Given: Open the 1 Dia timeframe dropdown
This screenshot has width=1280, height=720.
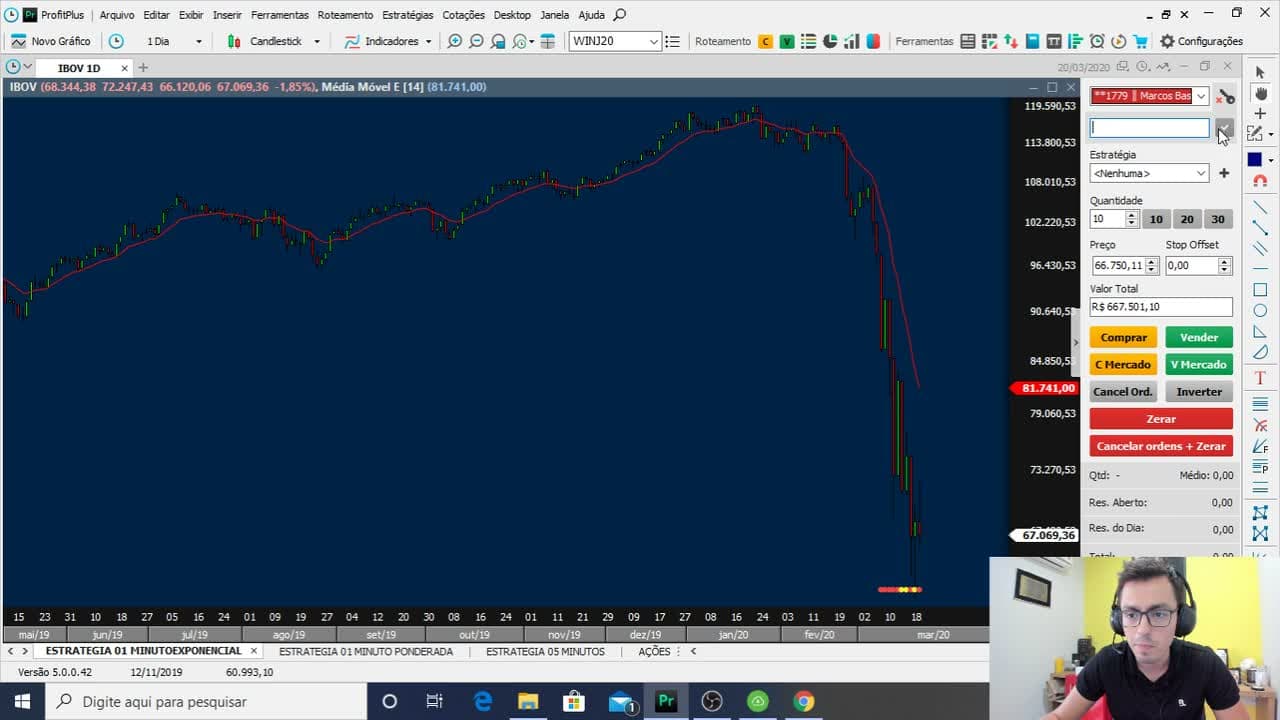Looking at the screenshot, I should tap(198, 41).
